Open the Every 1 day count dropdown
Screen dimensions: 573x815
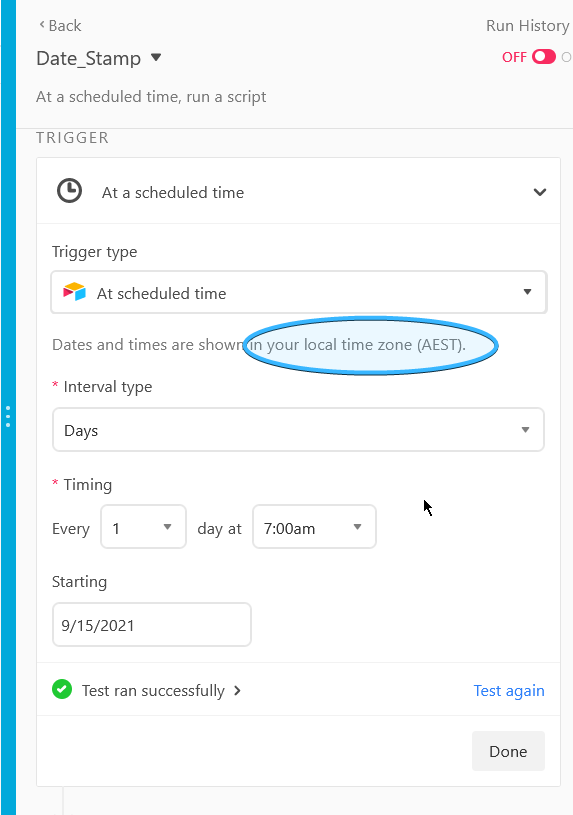tap(144, 527)
